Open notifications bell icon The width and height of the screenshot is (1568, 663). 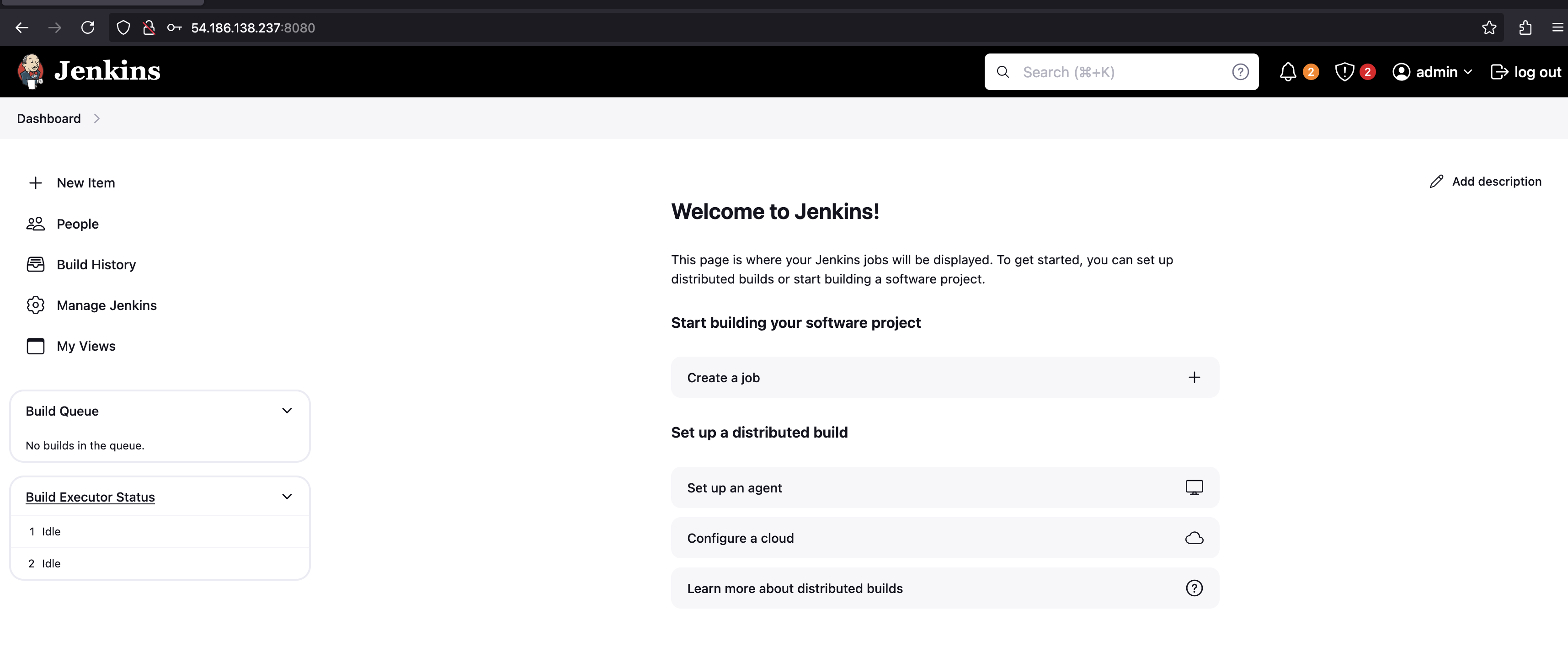pos(1288,72)
